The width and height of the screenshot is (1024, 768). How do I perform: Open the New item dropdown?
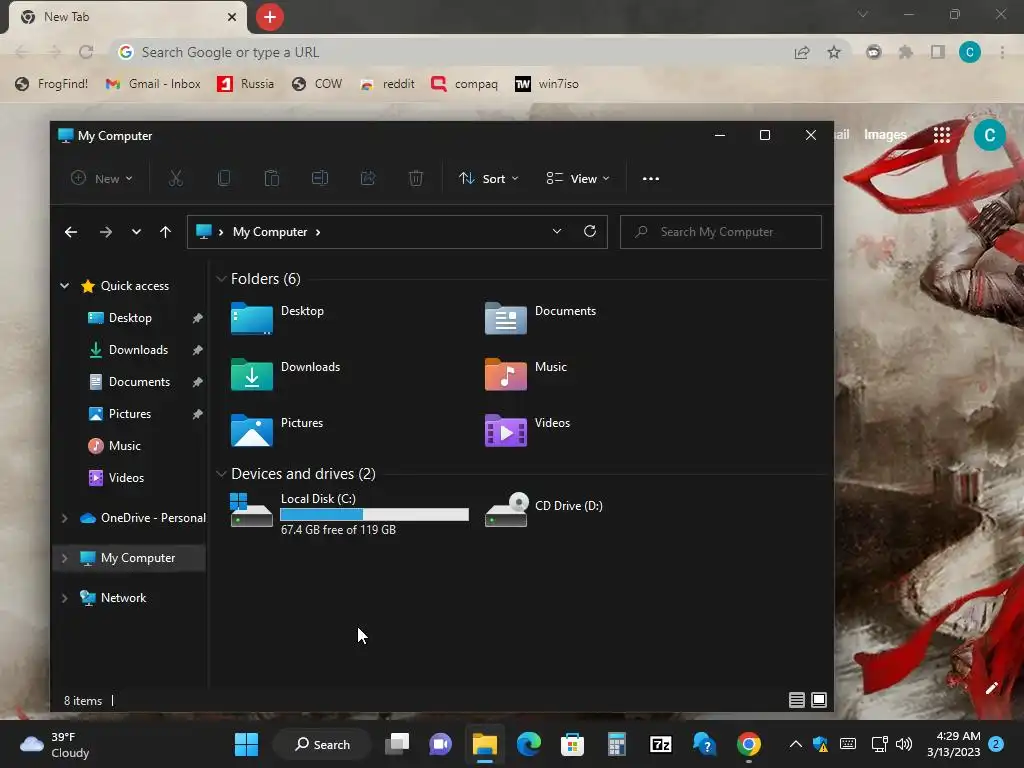pyautogui.click(x=102, y=178)
